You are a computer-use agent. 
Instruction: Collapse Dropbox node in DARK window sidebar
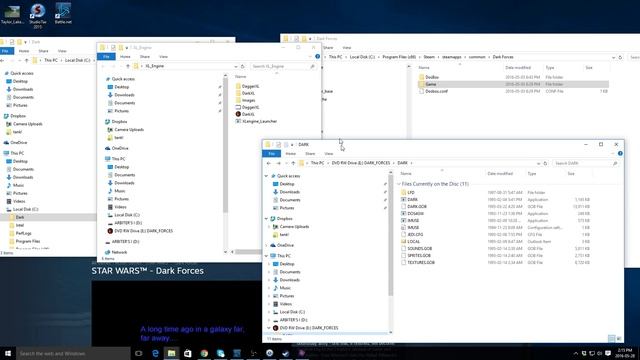(267, 219)
